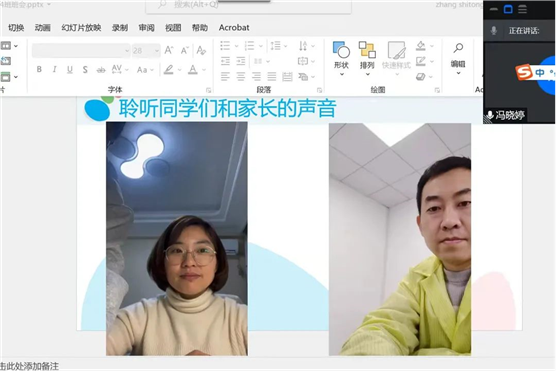Apply text highlight color
Viewport: 556px width, 371px height.
[169, 70]
